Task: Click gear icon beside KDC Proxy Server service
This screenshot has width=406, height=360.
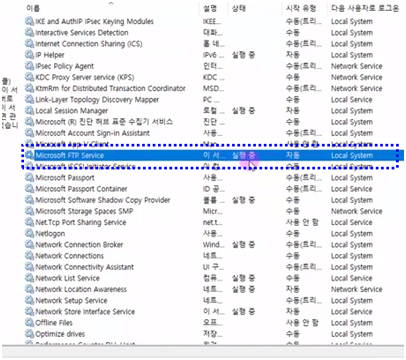Action: 29,77
